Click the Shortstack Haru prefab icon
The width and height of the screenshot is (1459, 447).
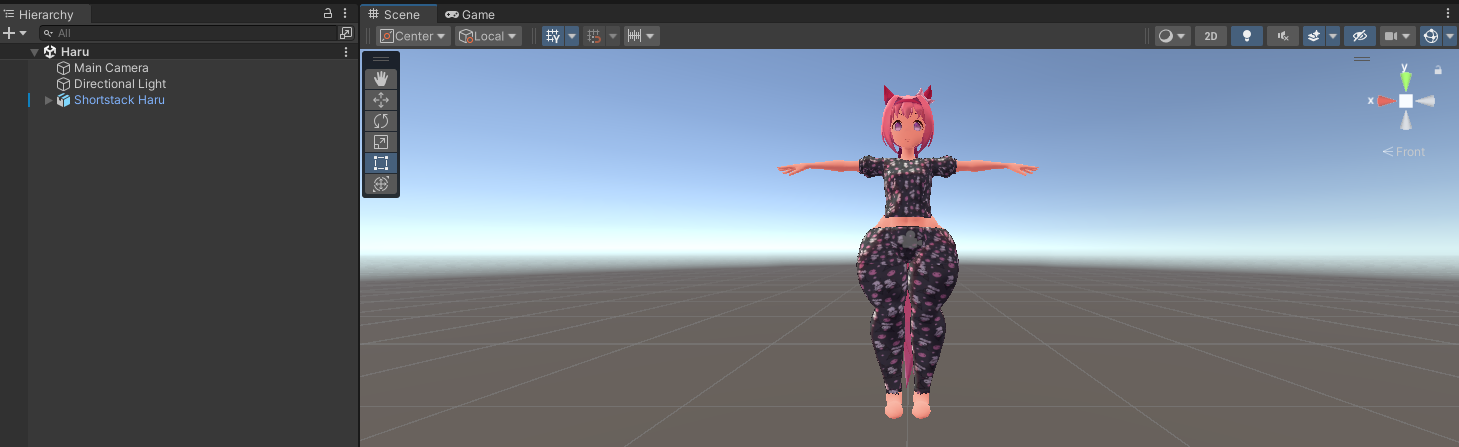[64, 100]
